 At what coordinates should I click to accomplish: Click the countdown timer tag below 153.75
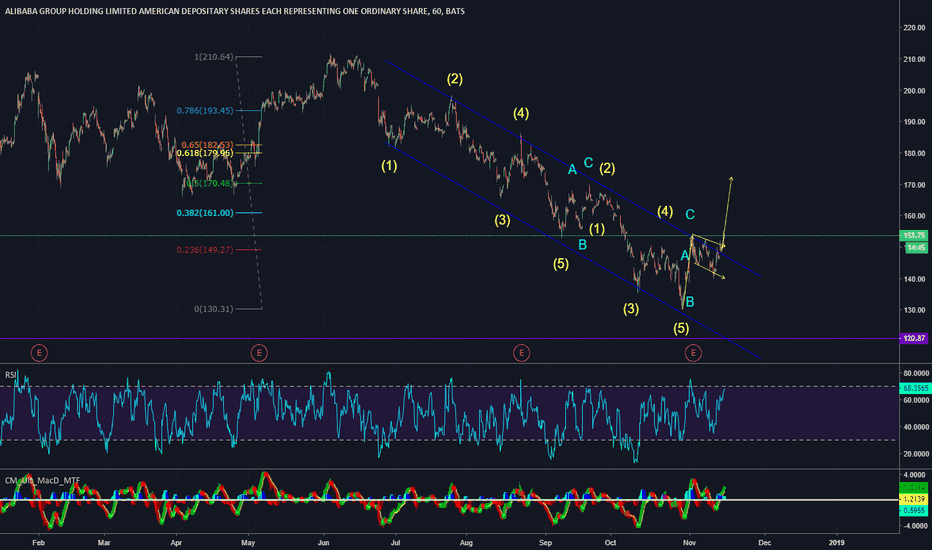915,247
